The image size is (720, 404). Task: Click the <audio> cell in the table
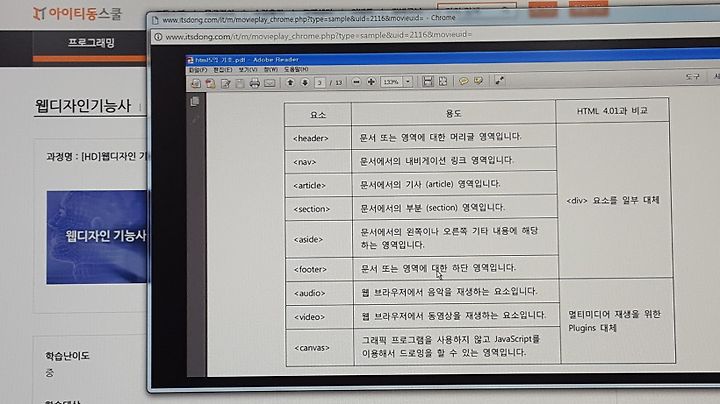[x=319, y=293]
